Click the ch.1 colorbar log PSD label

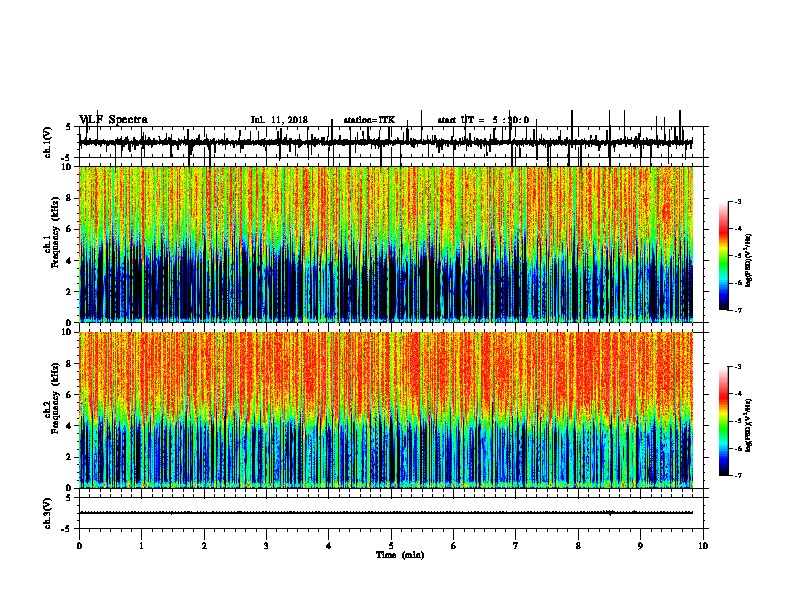749,260
